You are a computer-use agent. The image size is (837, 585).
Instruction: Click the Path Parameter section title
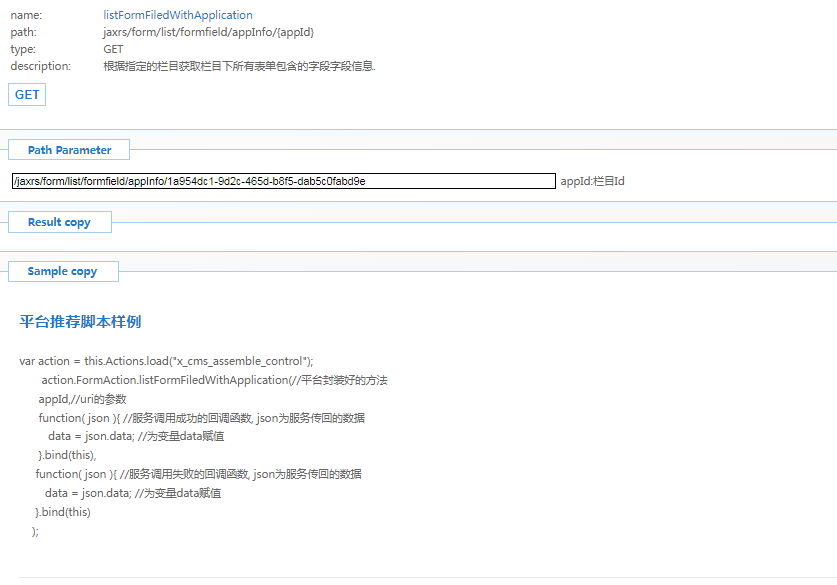tap(68, 149)
